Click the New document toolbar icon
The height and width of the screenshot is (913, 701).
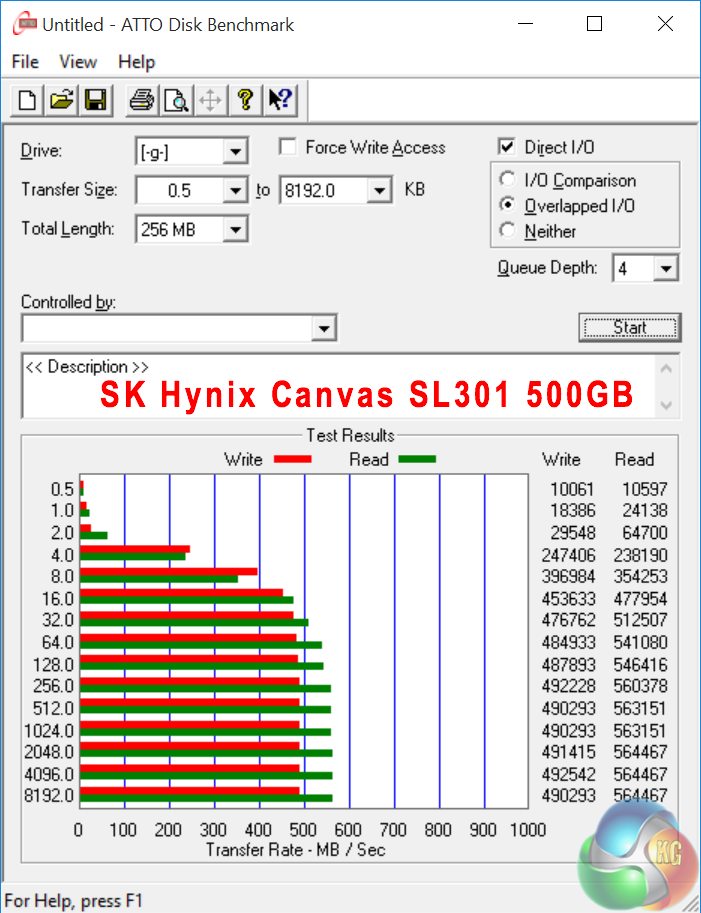[x=27, y=100]
